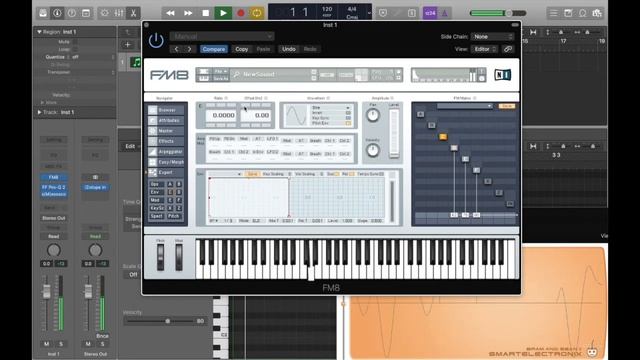This screenshot has width=640, height=360.
Task: Open the Effects page in Navigator
Action: click(165, 141)
